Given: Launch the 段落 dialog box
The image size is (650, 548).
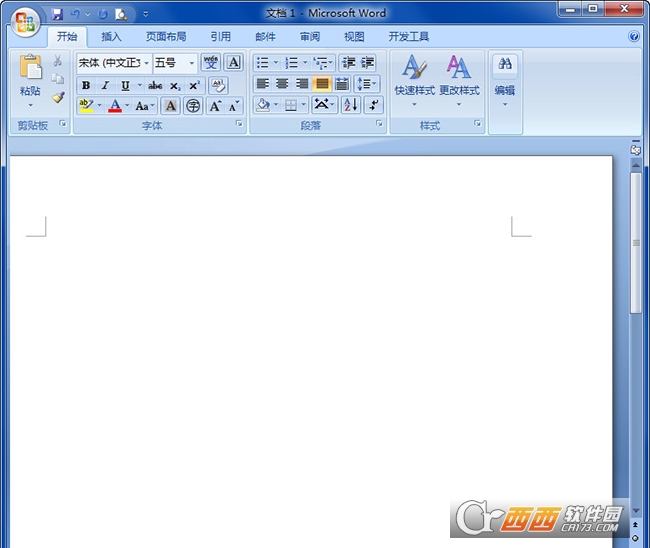Looking at the screenshot, I should coord(379,124).
